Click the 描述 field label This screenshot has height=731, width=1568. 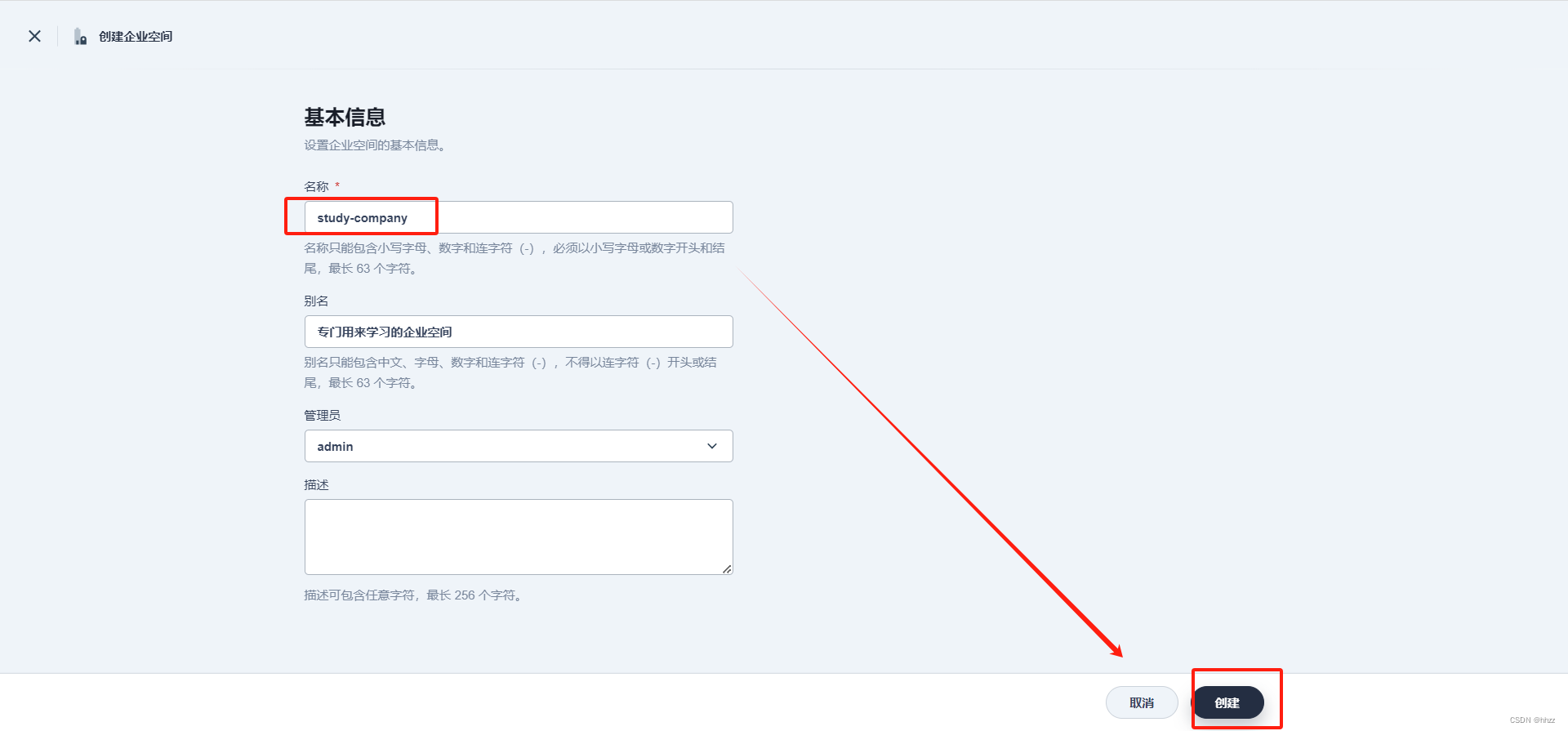pyautogui.click(x=316, y=484)
